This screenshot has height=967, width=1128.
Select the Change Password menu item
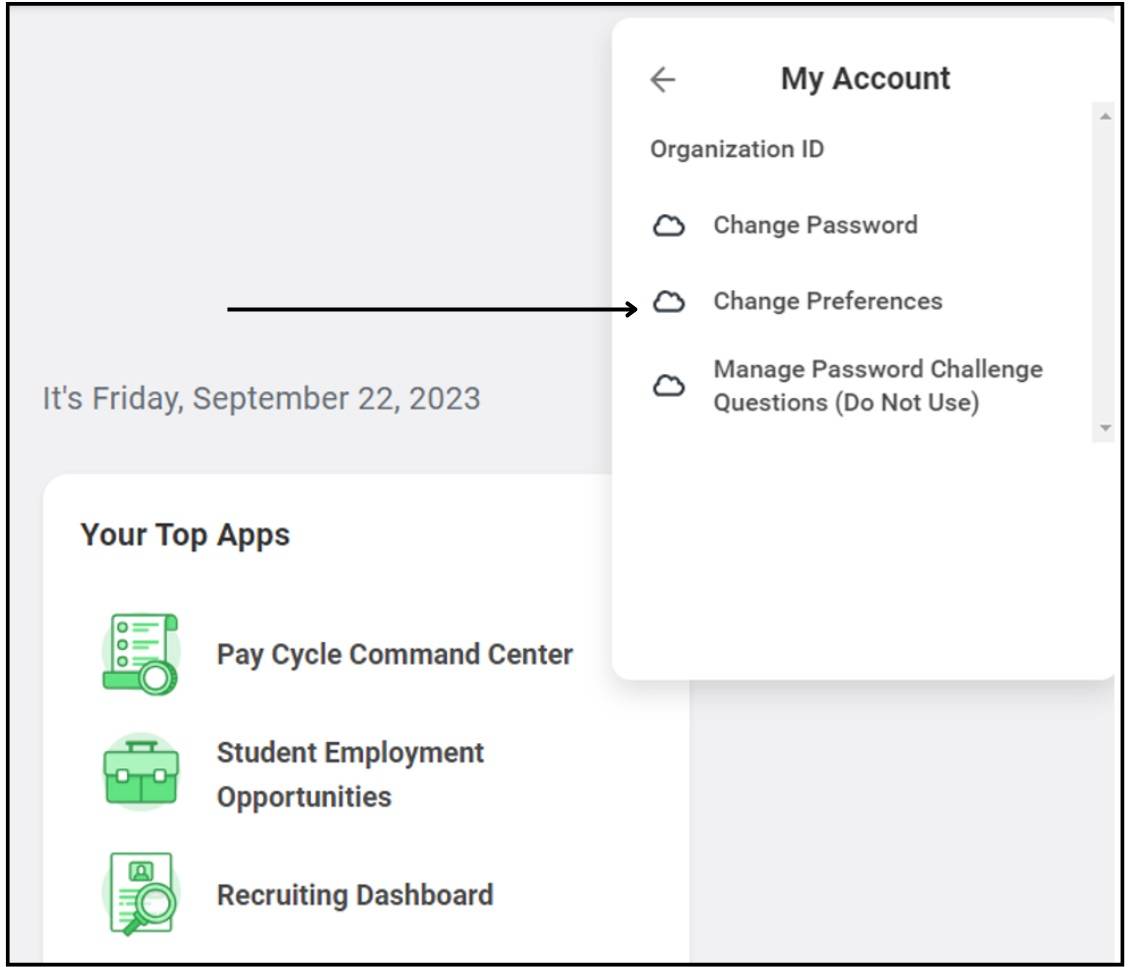coord(814,225)
